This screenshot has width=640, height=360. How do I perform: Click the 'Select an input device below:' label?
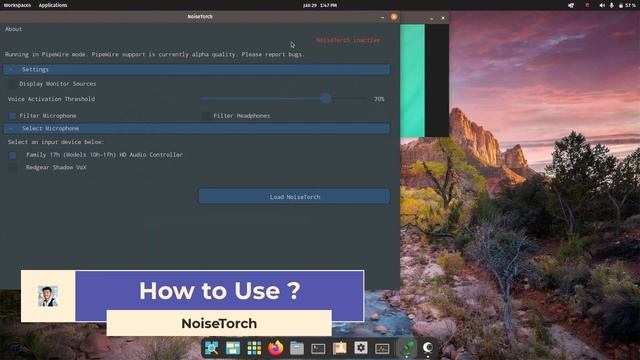56,142
